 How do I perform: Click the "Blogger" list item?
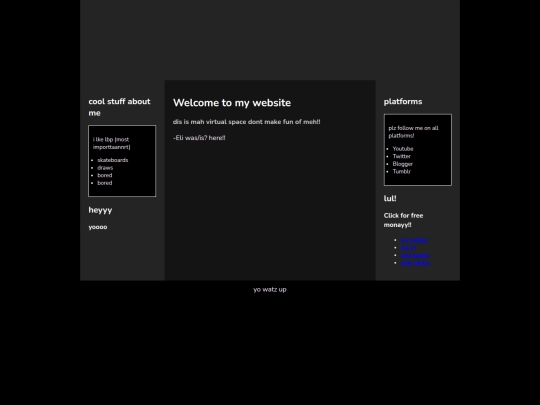pyautogui.click(x=403, y=164)
